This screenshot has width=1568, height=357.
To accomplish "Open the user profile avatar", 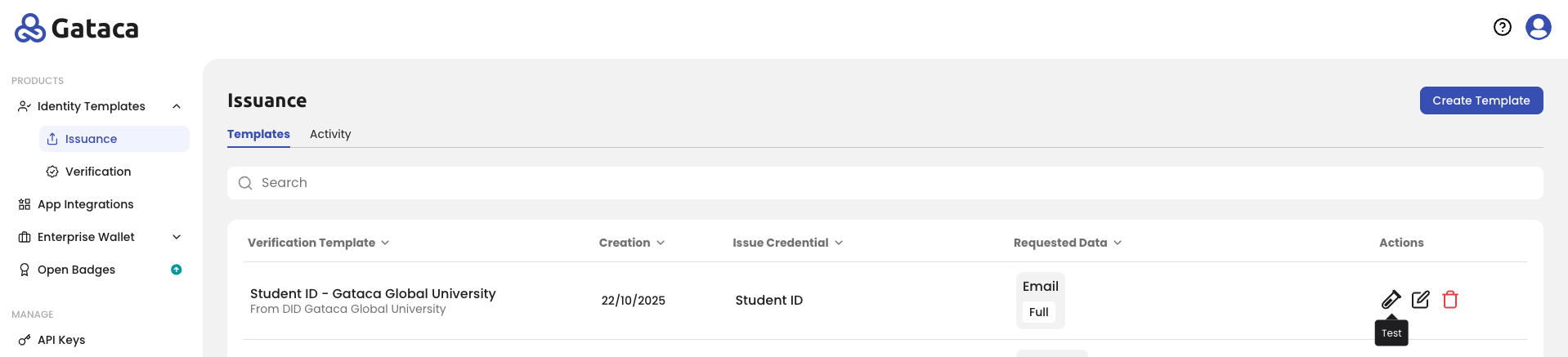I will point(1539,27).
